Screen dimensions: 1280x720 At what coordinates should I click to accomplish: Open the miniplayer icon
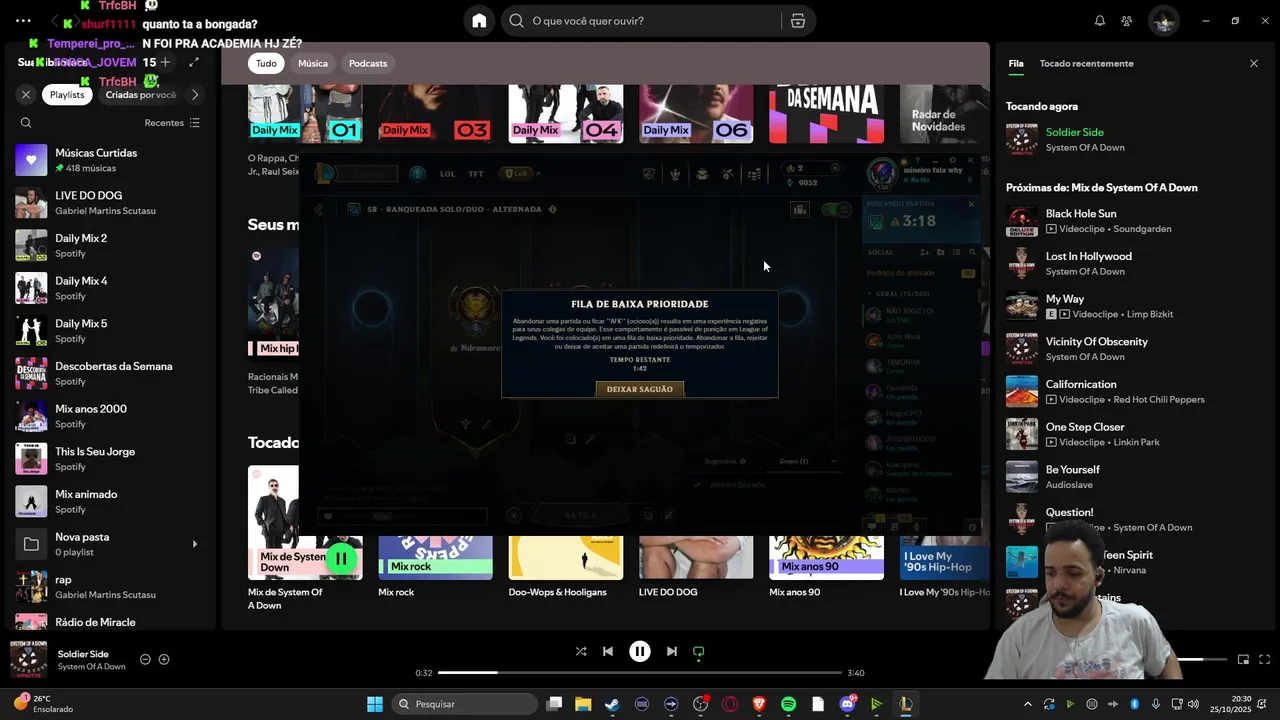pos(1244,660)
